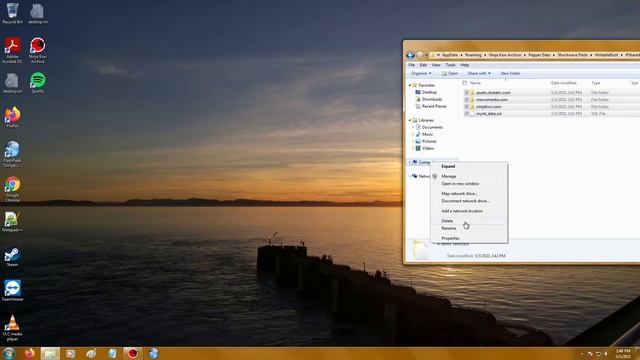Select the desktop.ini file beside Recycle Bin
640x360 pixels.
click(x=38, y=13)
